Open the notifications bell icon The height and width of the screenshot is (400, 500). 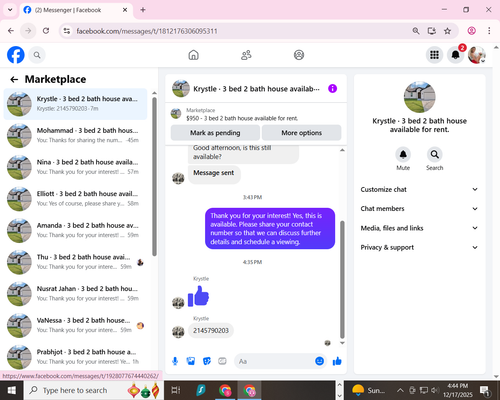tap(455, 55)
